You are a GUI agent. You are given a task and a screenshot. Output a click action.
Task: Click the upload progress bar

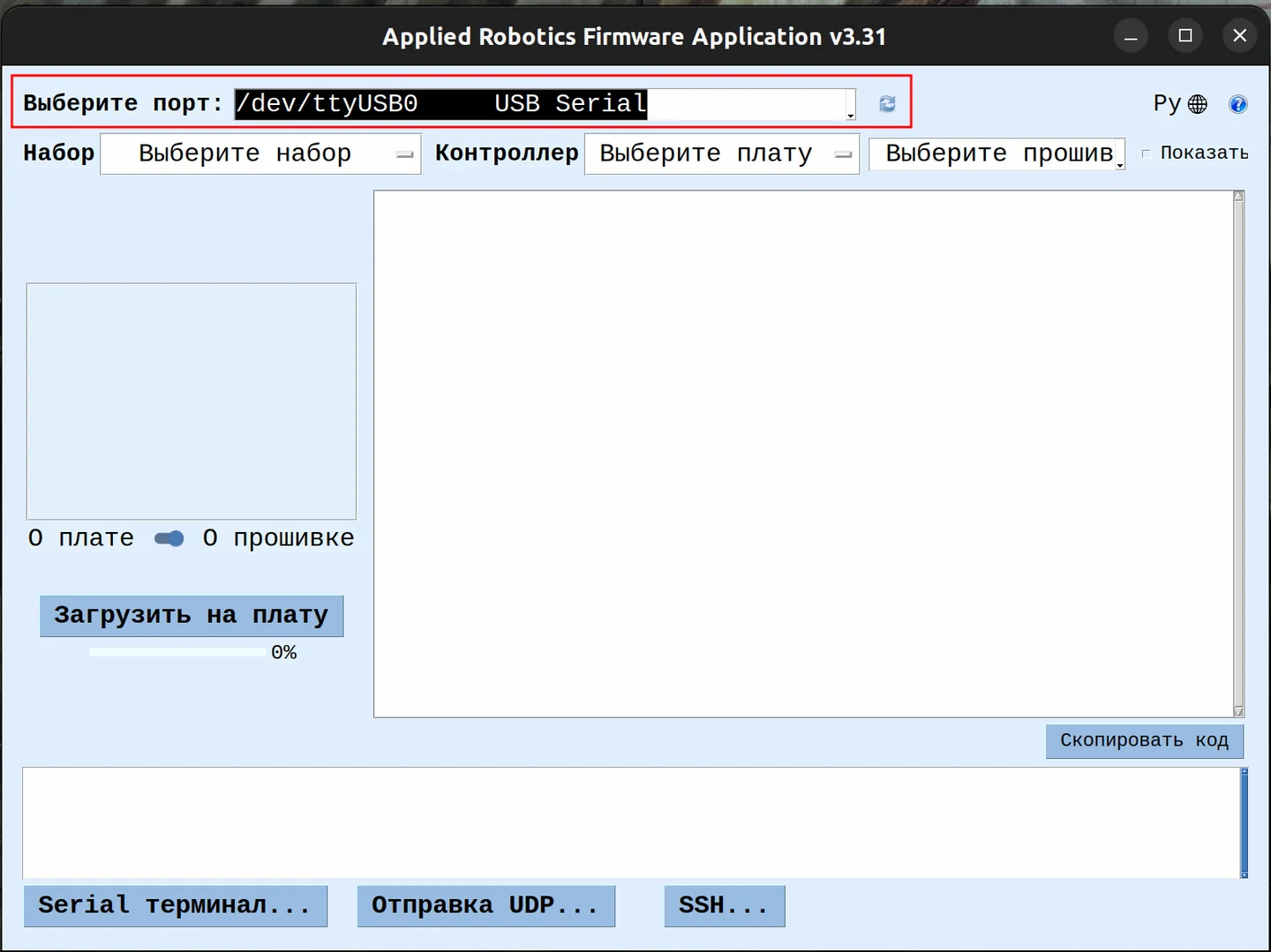pos(177,653)
